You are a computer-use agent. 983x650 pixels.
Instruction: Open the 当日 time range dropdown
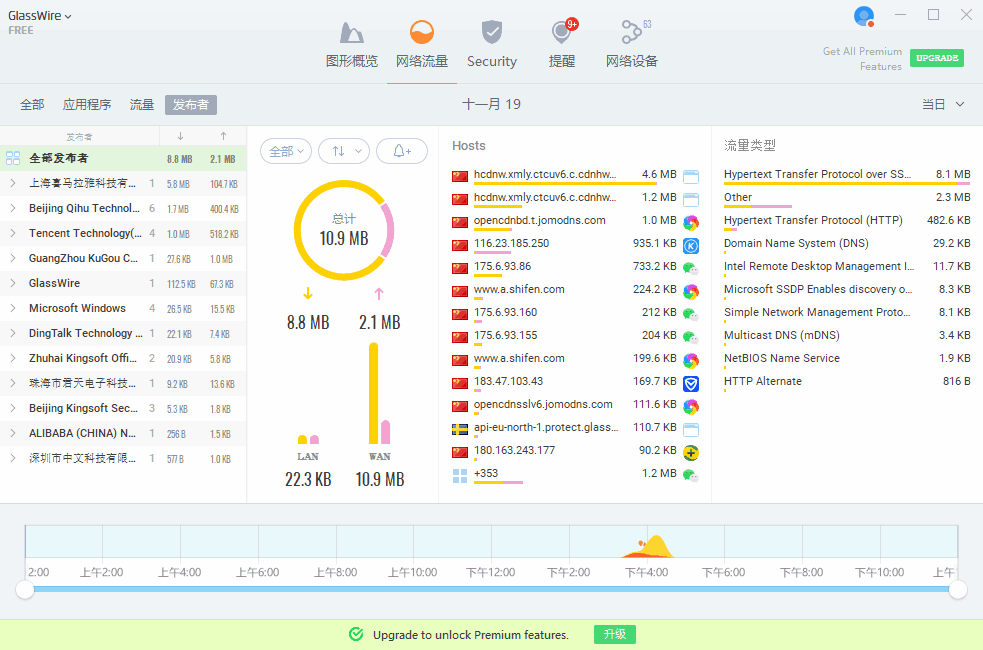click(943, 104)
